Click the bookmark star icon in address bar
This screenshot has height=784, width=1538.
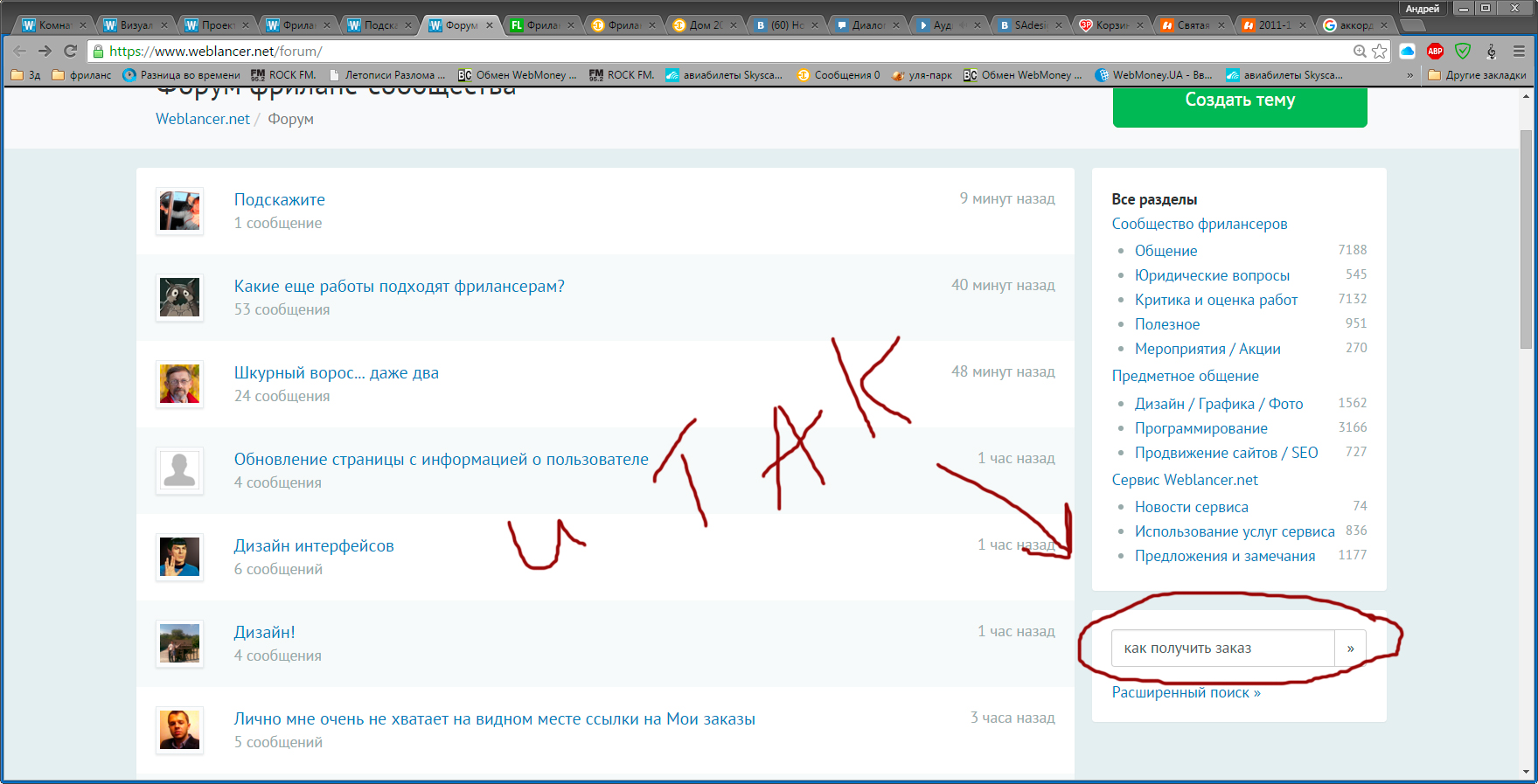pos(1380,51)
